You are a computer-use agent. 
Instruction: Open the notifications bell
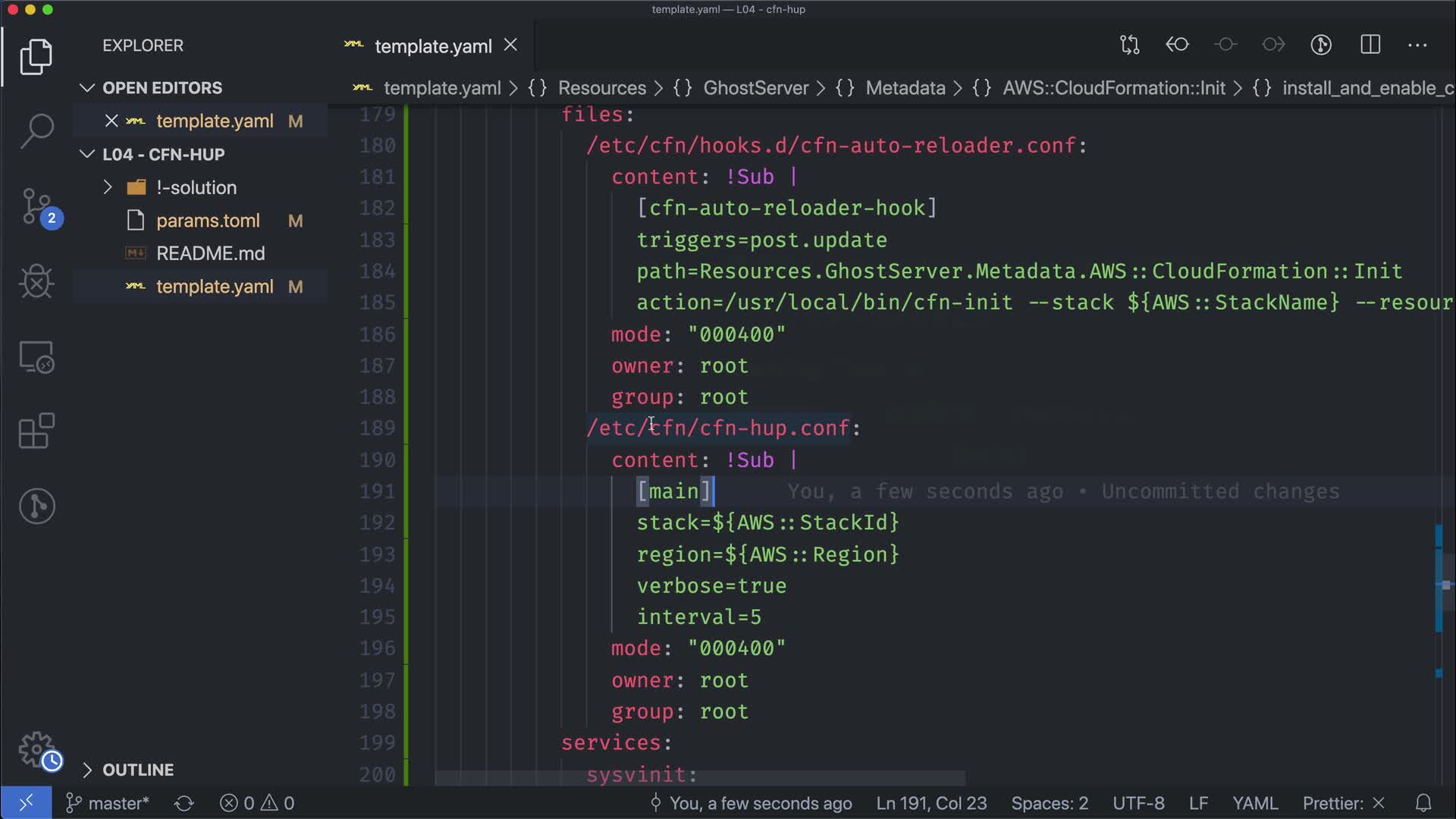[x=1423, y=803]
